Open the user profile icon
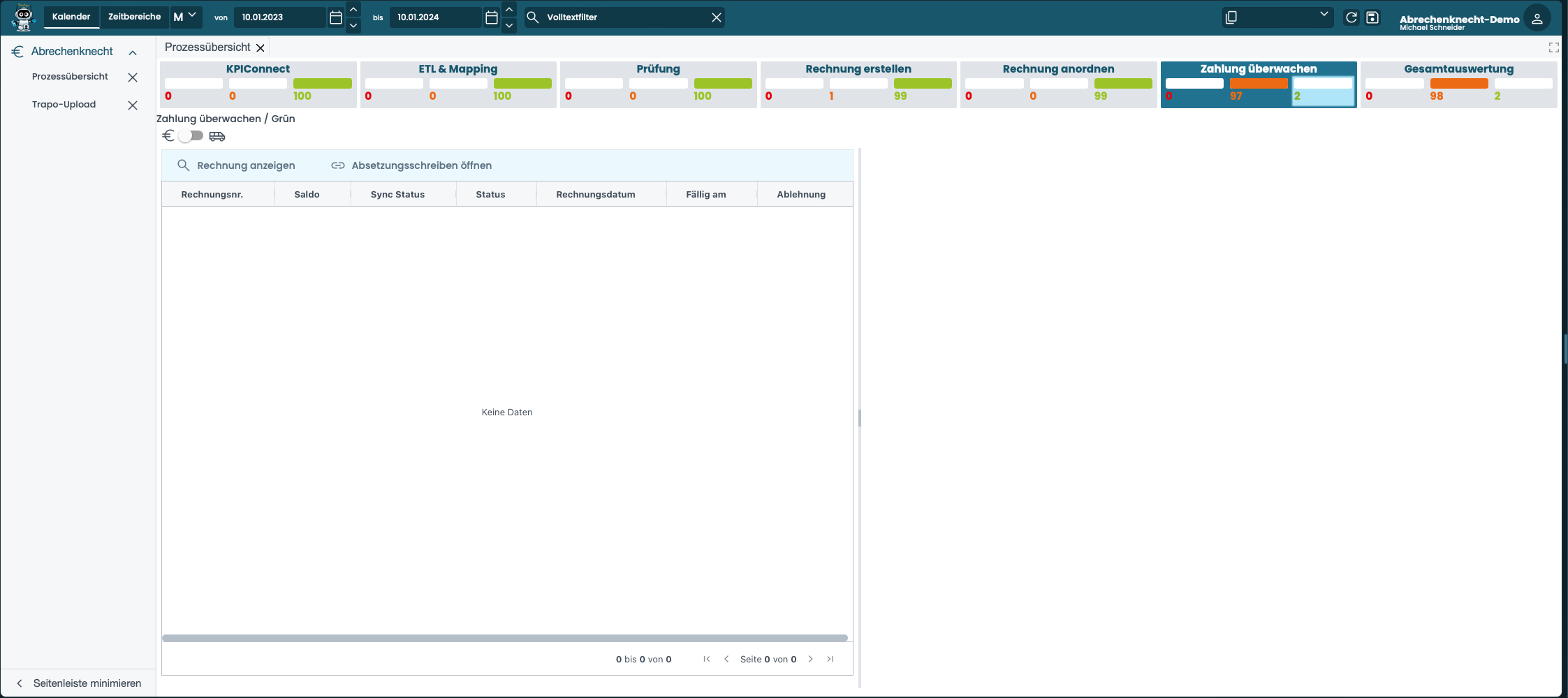Screen dimensions: 1568x698 1537,19
